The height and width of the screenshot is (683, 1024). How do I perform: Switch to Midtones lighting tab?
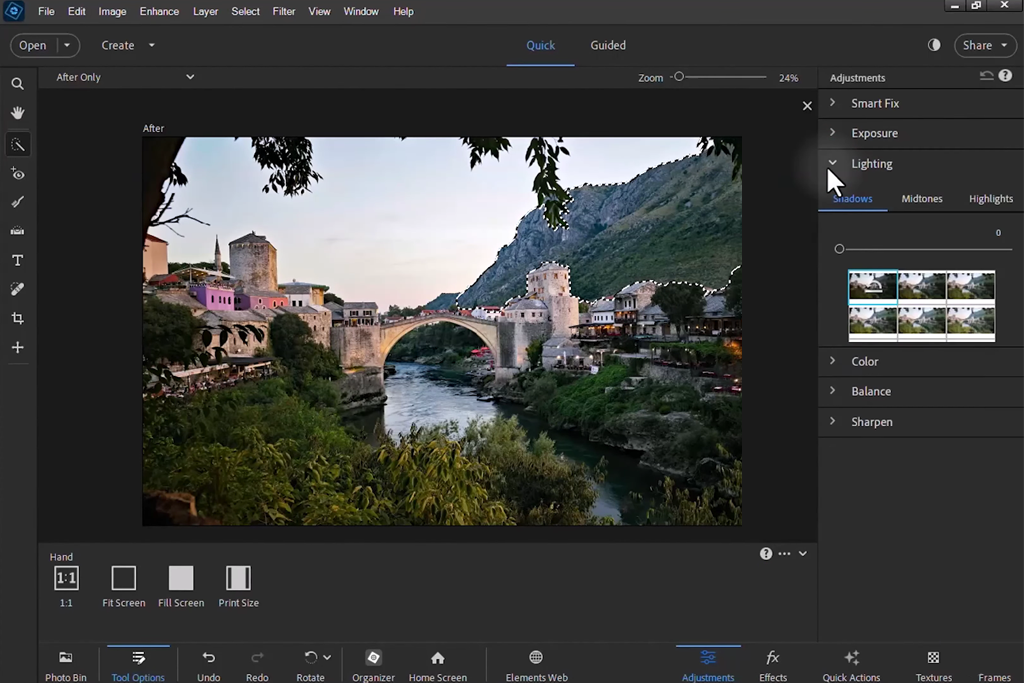click(x=921, y=199)
